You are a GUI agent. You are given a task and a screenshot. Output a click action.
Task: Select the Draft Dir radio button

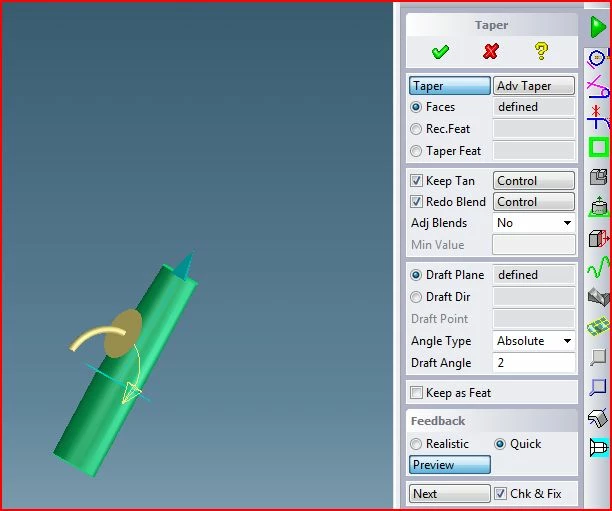coord(416,297)
